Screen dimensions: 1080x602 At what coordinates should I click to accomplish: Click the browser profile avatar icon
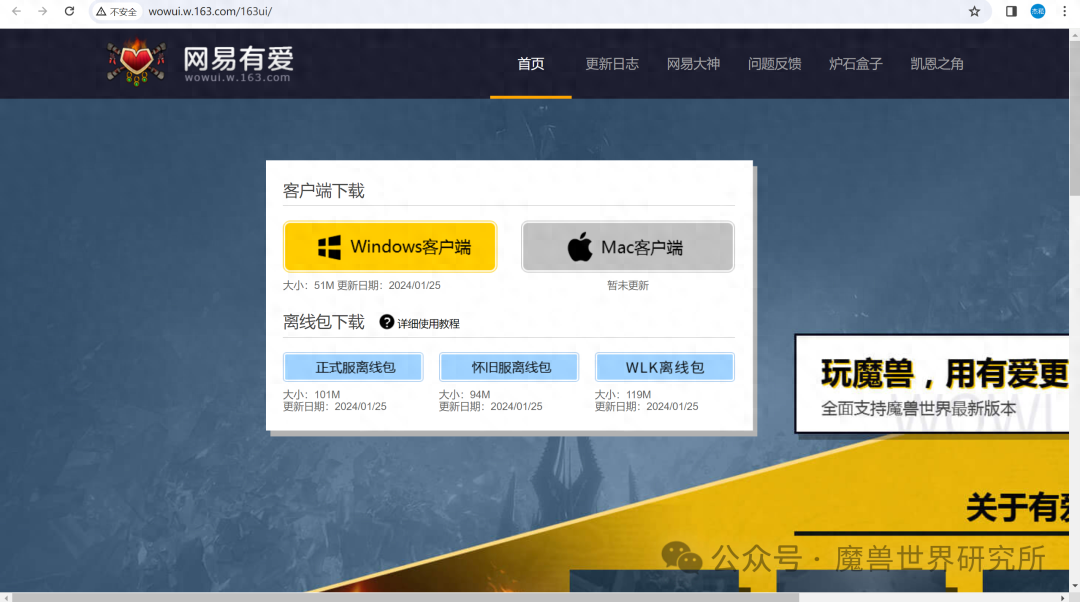(1037, 11)
